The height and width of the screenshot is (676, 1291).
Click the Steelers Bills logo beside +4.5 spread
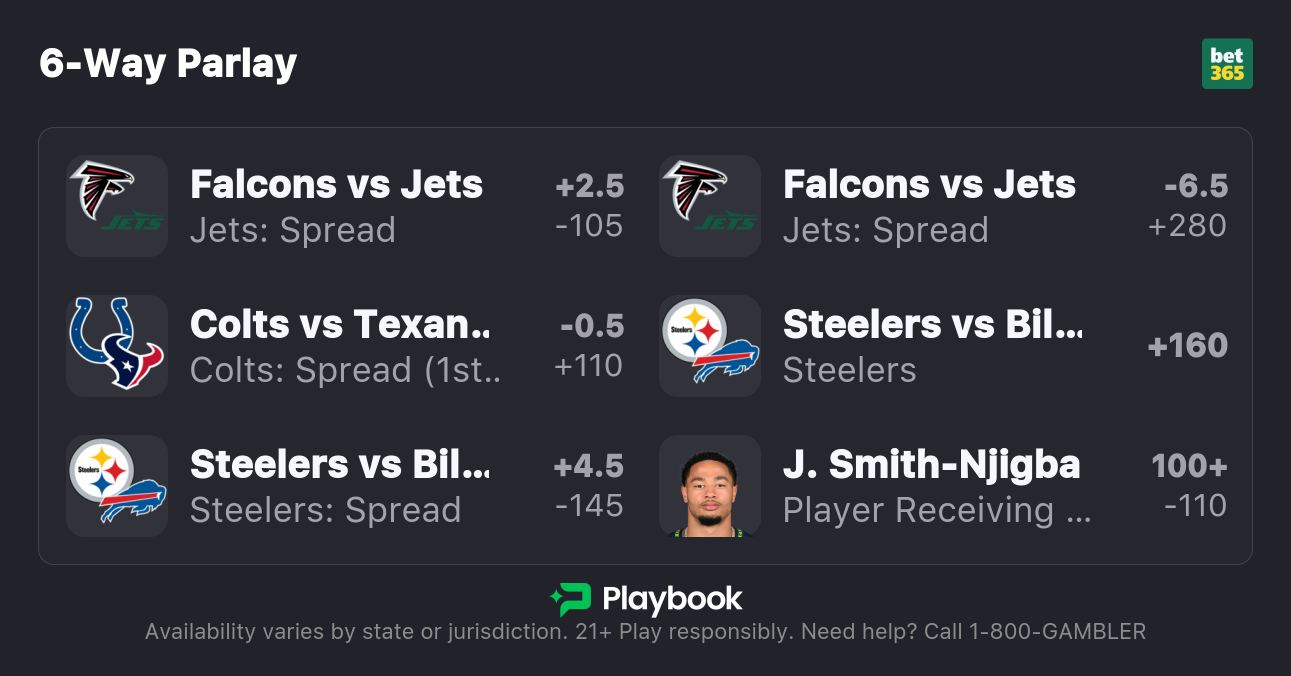117,486
